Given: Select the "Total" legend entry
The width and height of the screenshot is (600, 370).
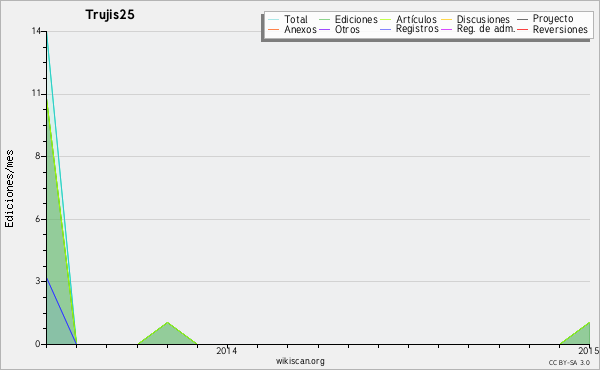Looking at the screenshot, I should click(295, 19).
